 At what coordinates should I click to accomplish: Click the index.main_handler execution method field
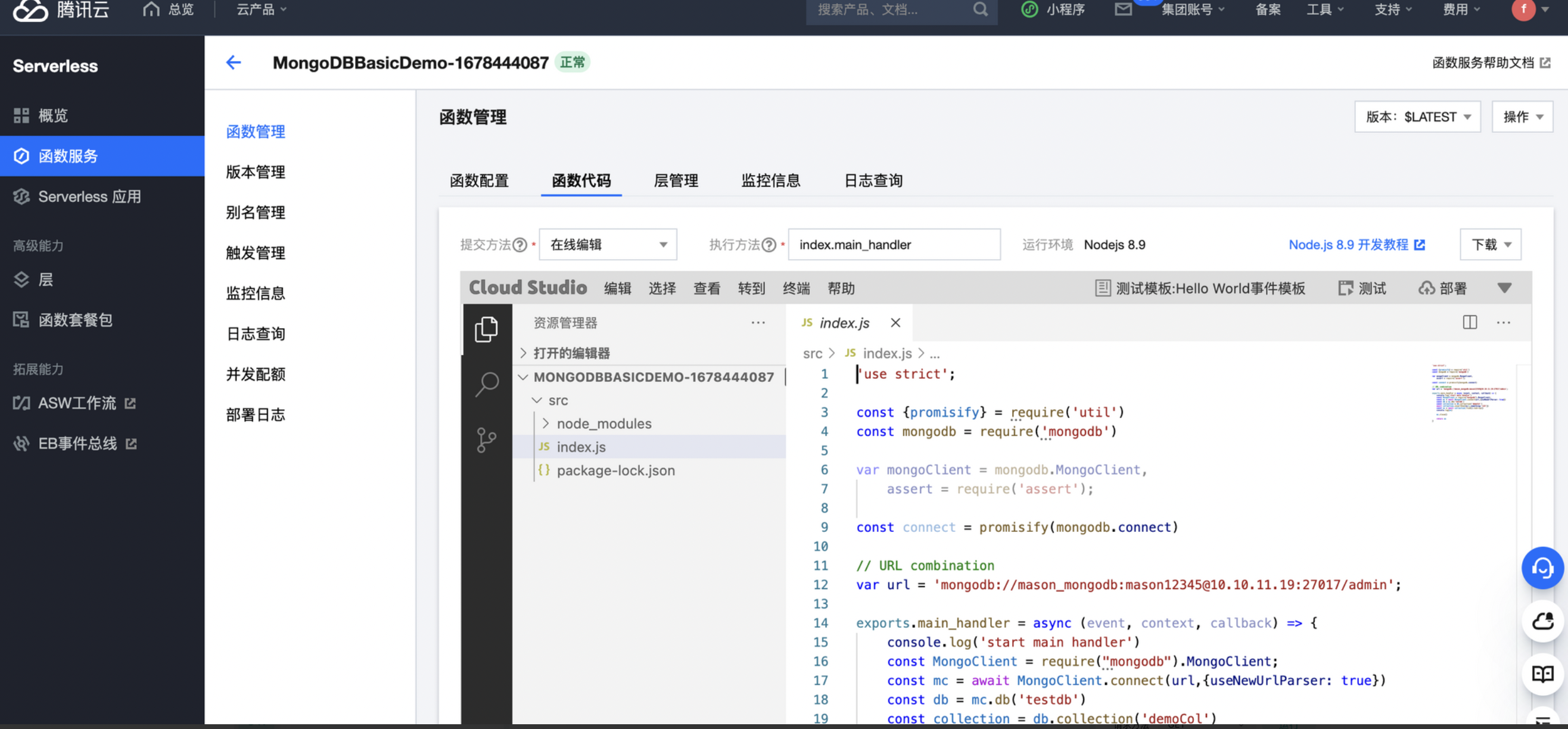(x=894, y=245)
